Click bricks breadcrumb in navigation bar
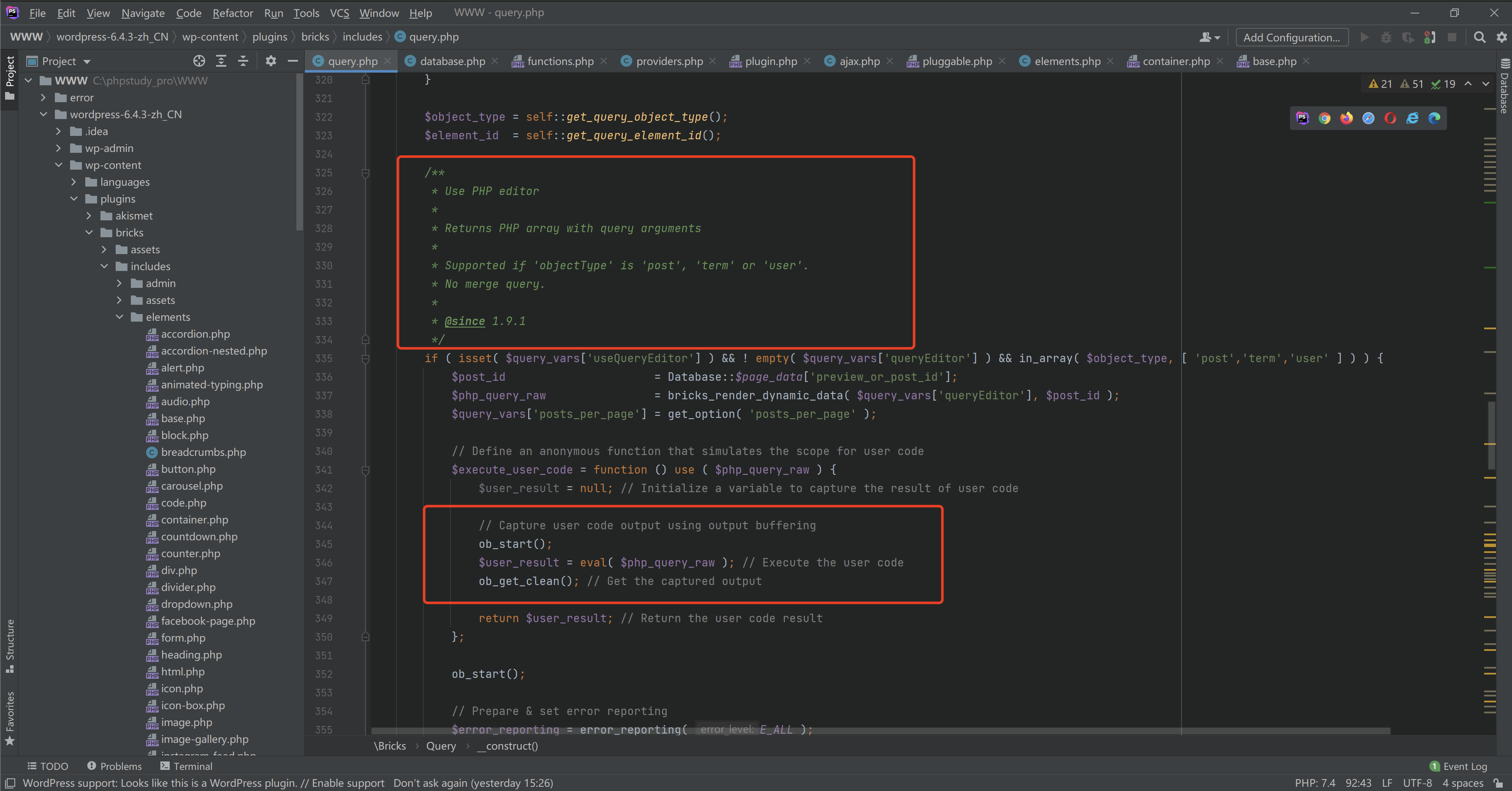 315,37
